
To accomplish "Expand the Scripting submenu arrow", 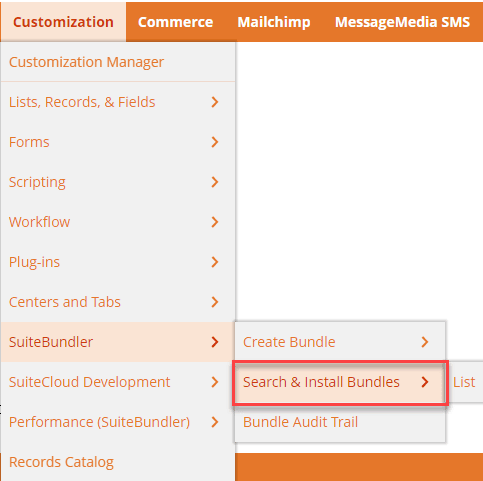I will 215,182.
